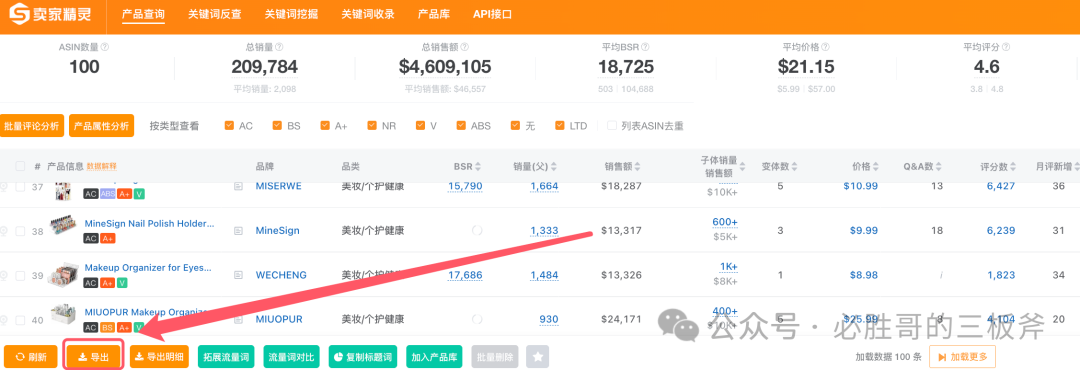
Task: Click the 复制标题词 button
Action: [363, 357]
